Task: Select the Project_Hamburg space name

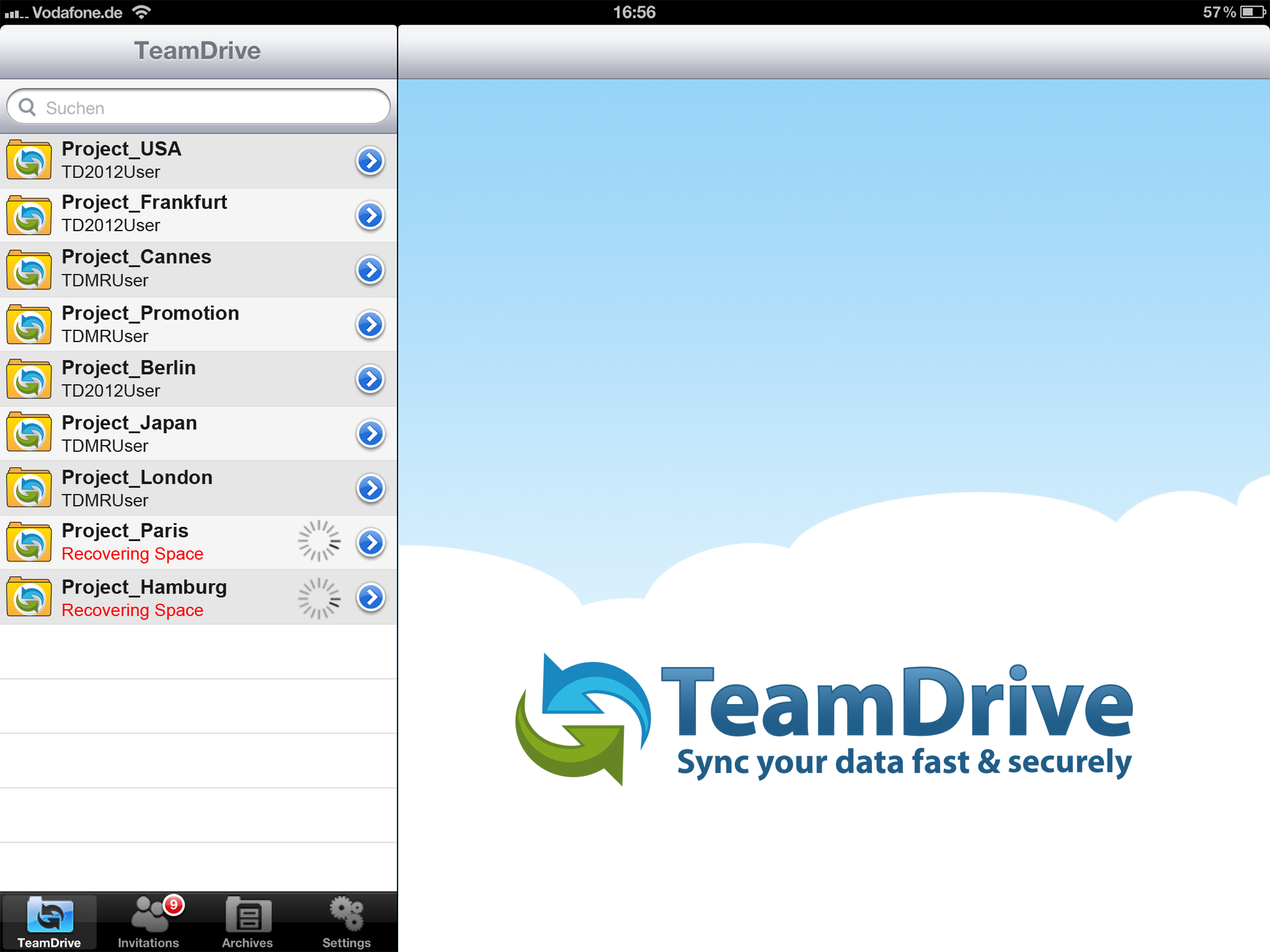Action: tap(144, 587)
